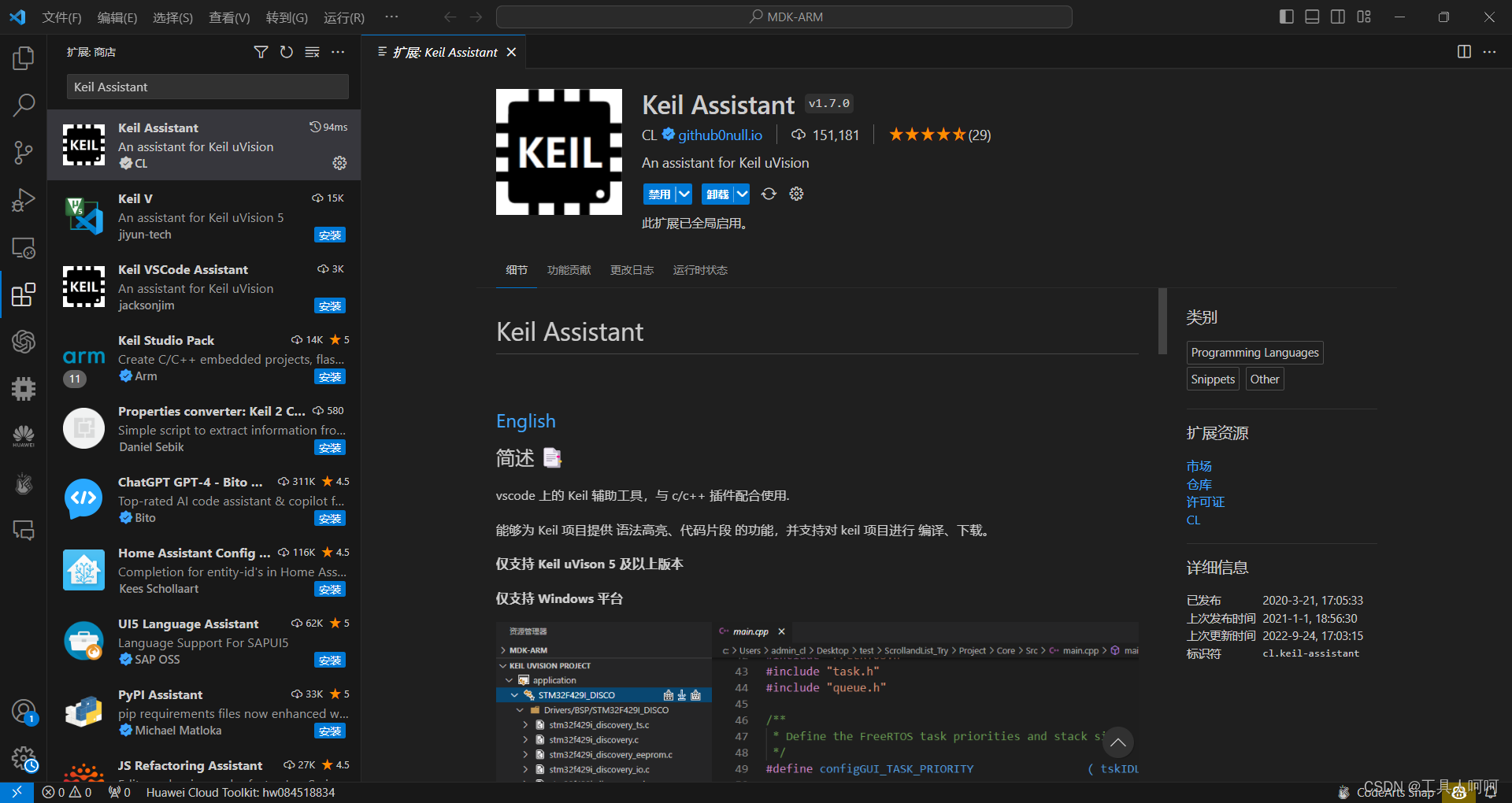Open the Explorer view in activity bar
1512x803 pixels.
click(x=24, y=57)
